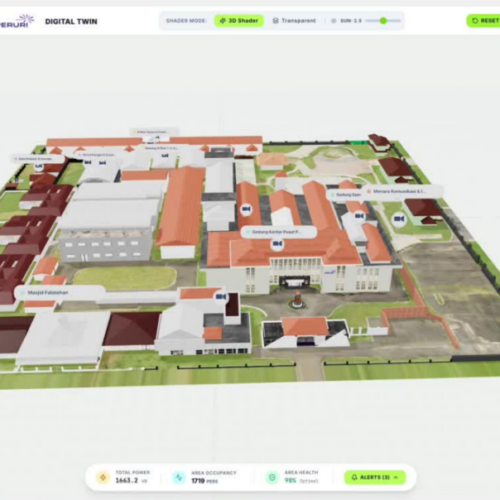Click the fountain monument in front of main building

pos(297,300)
